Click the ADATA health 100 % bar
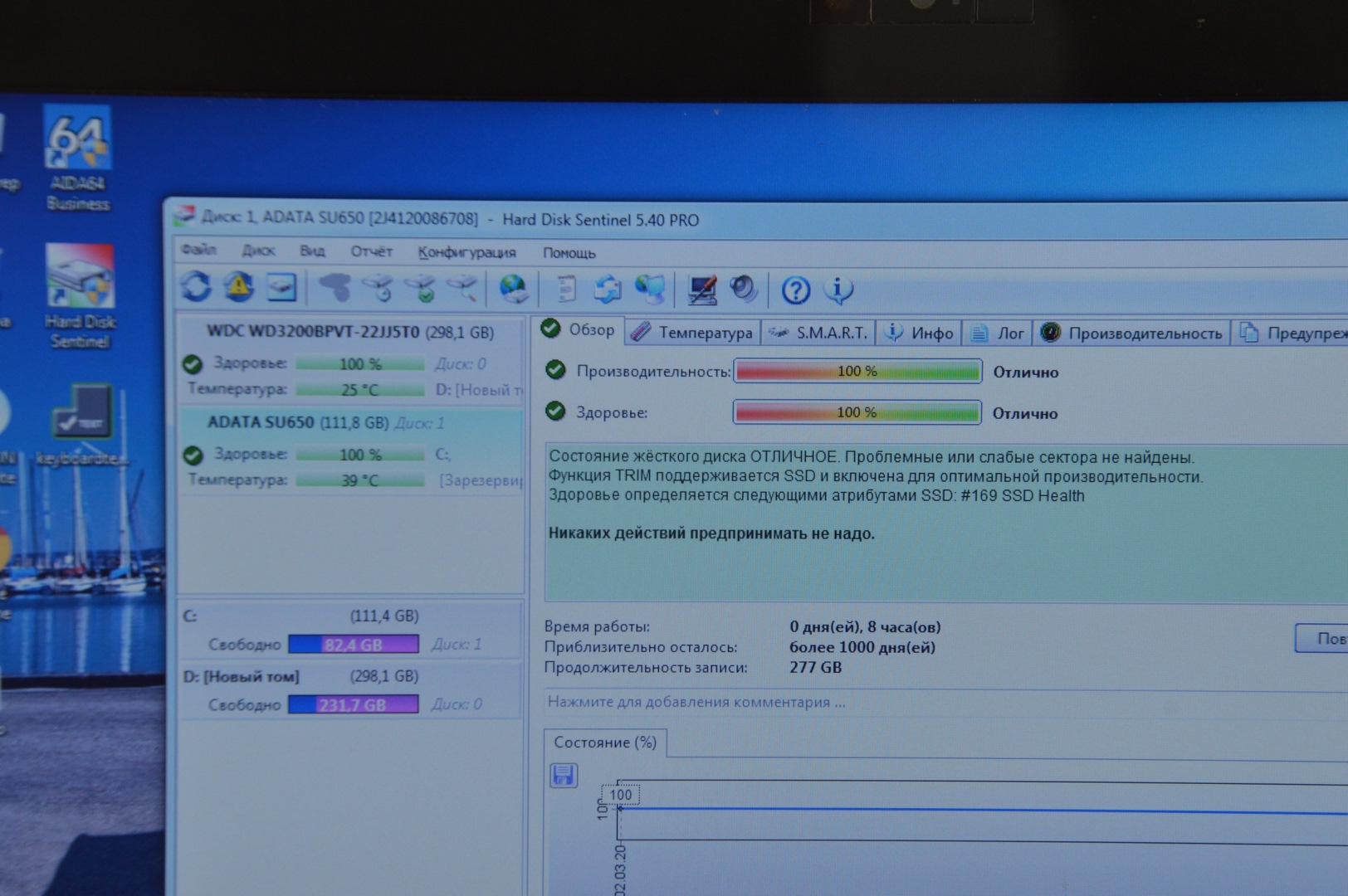The image size is (1348, 896). click(x=360, y=454)
